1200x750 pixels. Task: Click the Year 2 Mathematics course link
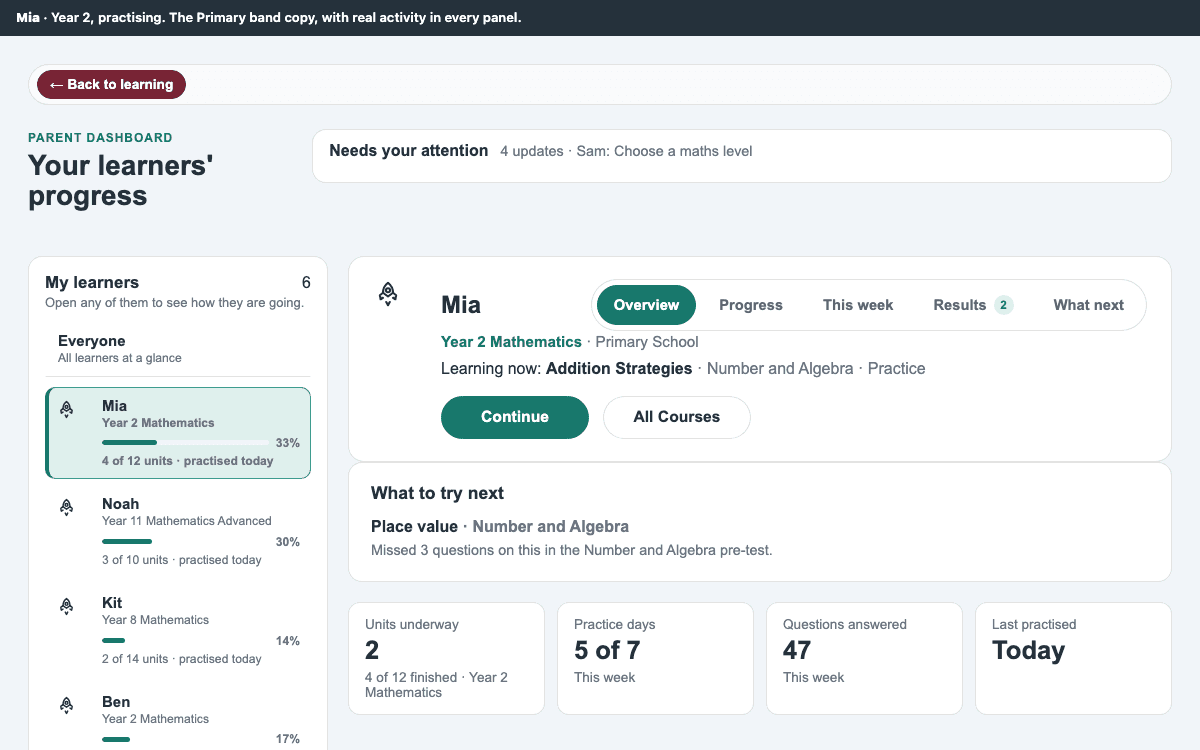(511, 342)
